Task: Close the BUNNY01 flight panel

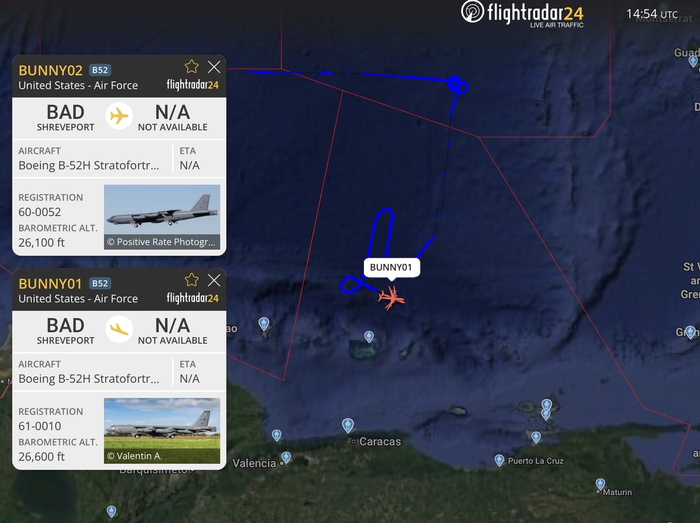Action: coord(214,280)
